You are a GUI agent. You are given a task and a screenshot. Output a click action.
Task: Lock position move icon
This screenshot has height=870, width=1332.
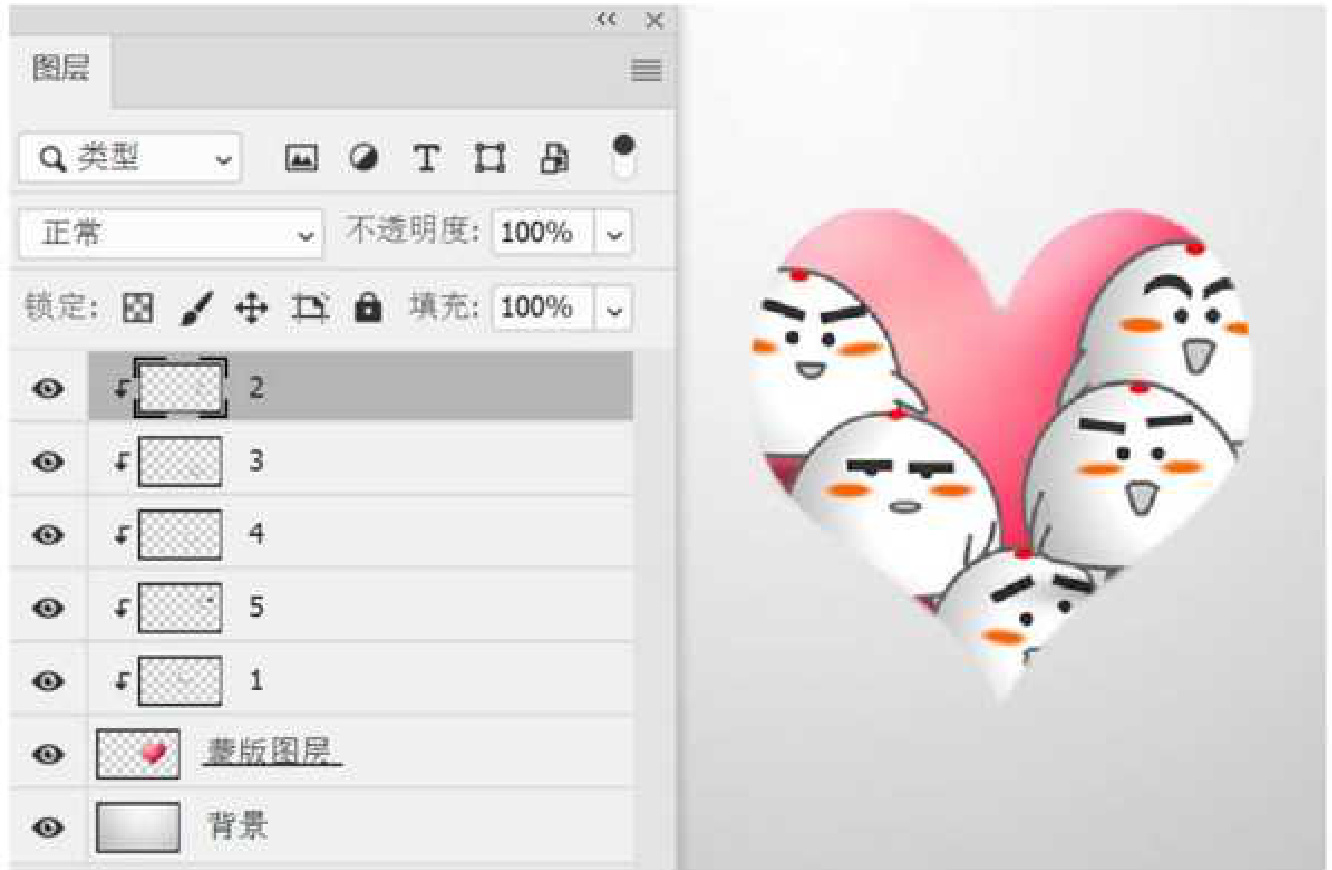251,308
